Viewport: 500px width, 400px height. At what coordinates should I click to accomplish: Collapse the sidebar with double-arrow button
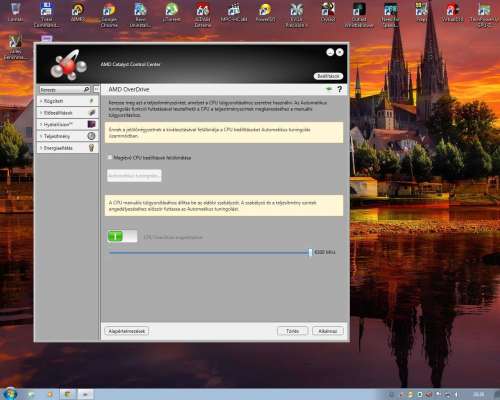96,89
